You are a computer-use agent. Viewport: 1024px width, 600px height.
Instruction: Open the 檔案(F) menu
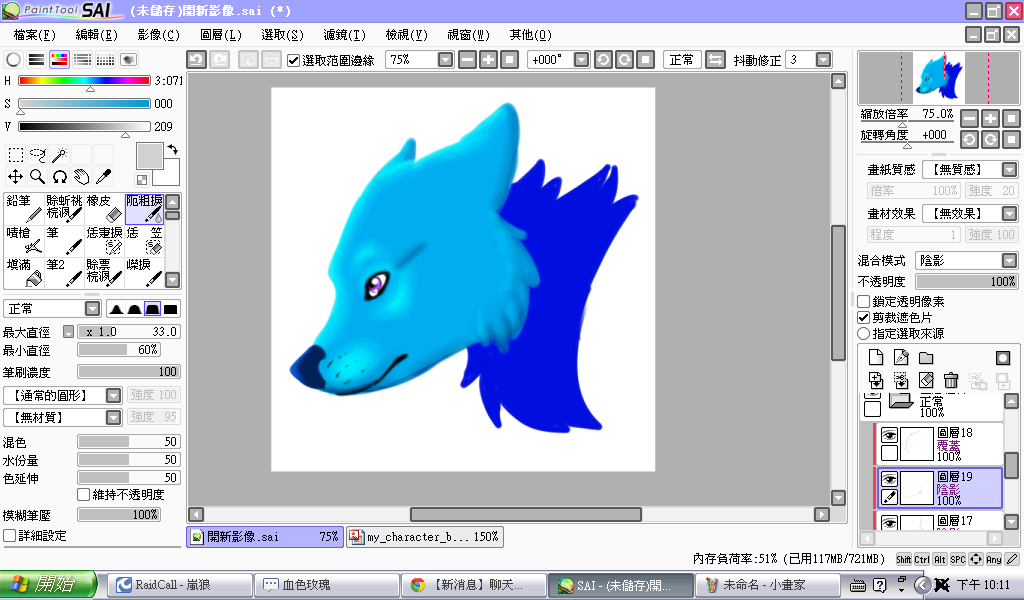point(35,35)
